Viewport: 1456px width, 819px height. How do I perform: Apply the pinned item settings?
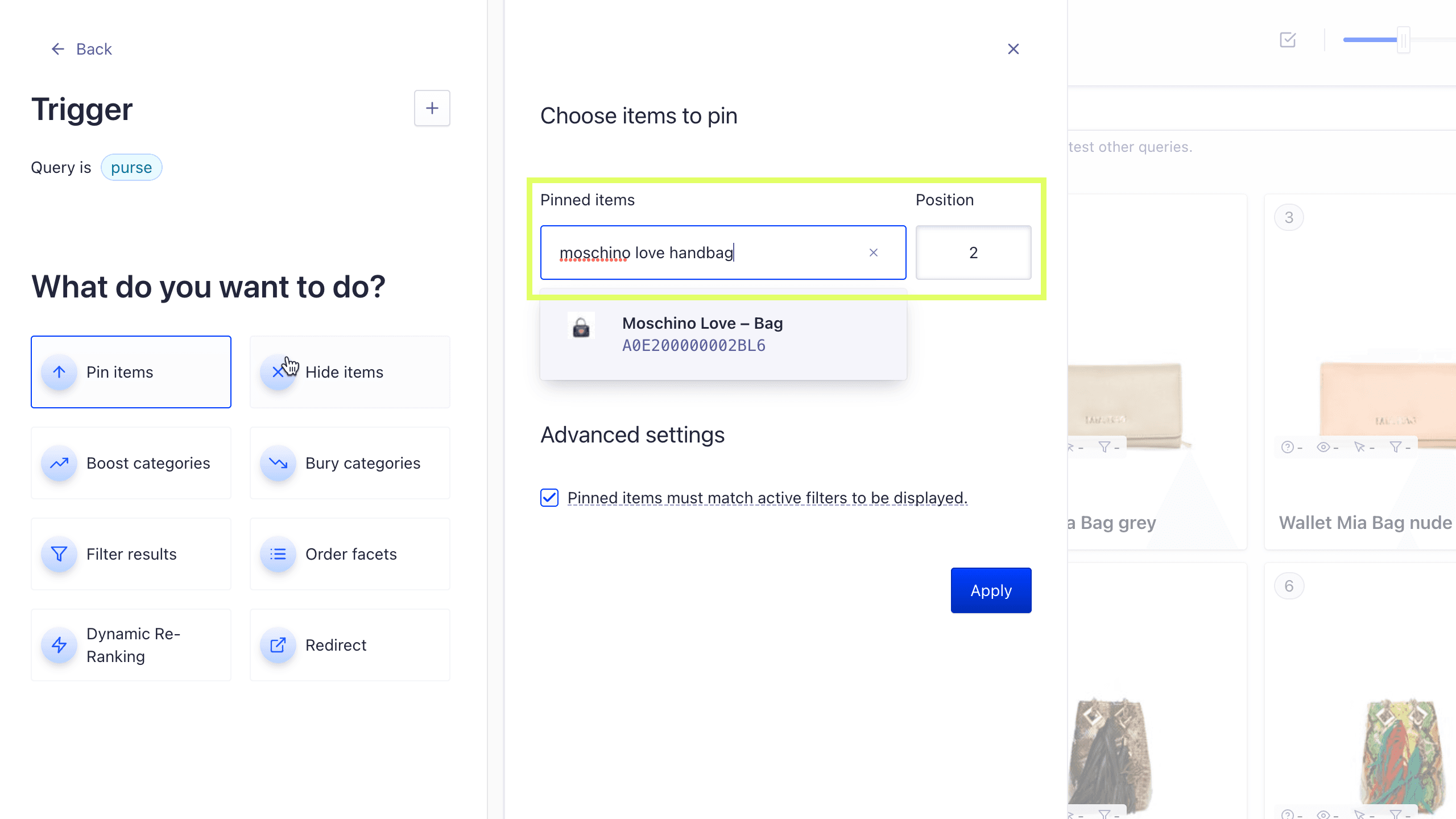991,590
